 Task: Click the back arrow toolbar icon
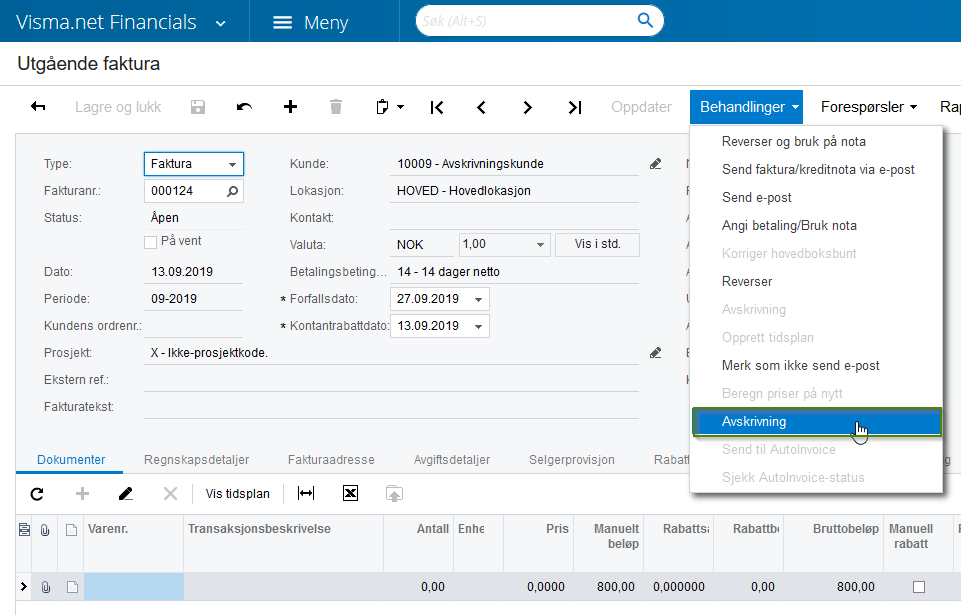click(38, 107)
